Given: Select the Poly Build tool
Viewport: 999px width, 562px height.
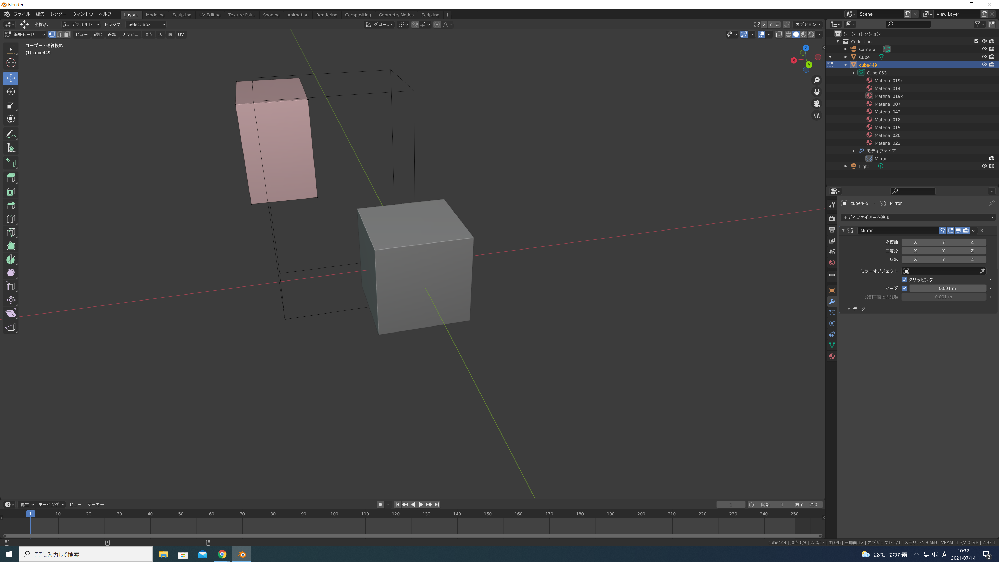Looking at the screenshot, I should [x=11, y=246].
